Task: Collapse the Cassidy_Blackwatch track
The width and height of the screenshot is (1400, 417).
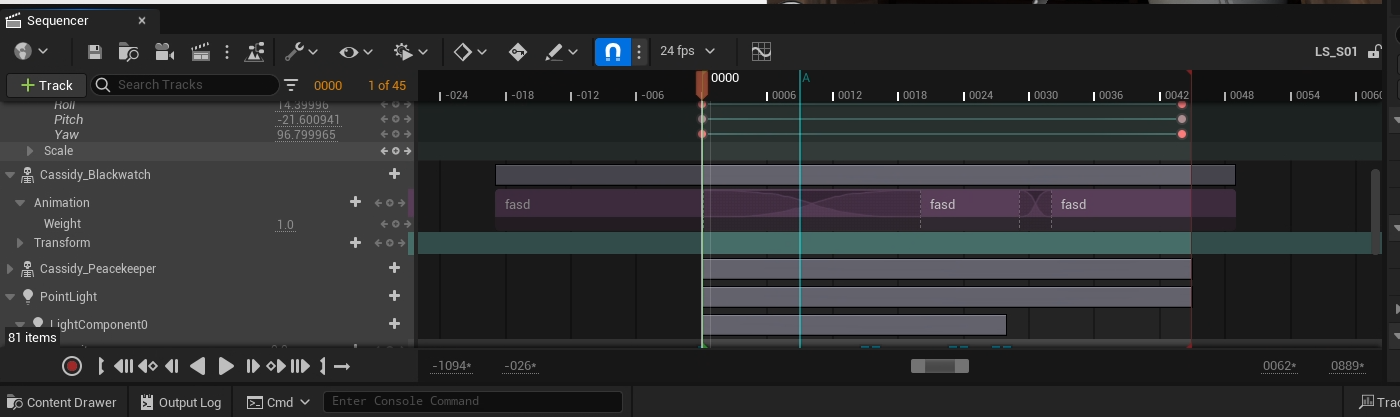Action: click(10, 175)
